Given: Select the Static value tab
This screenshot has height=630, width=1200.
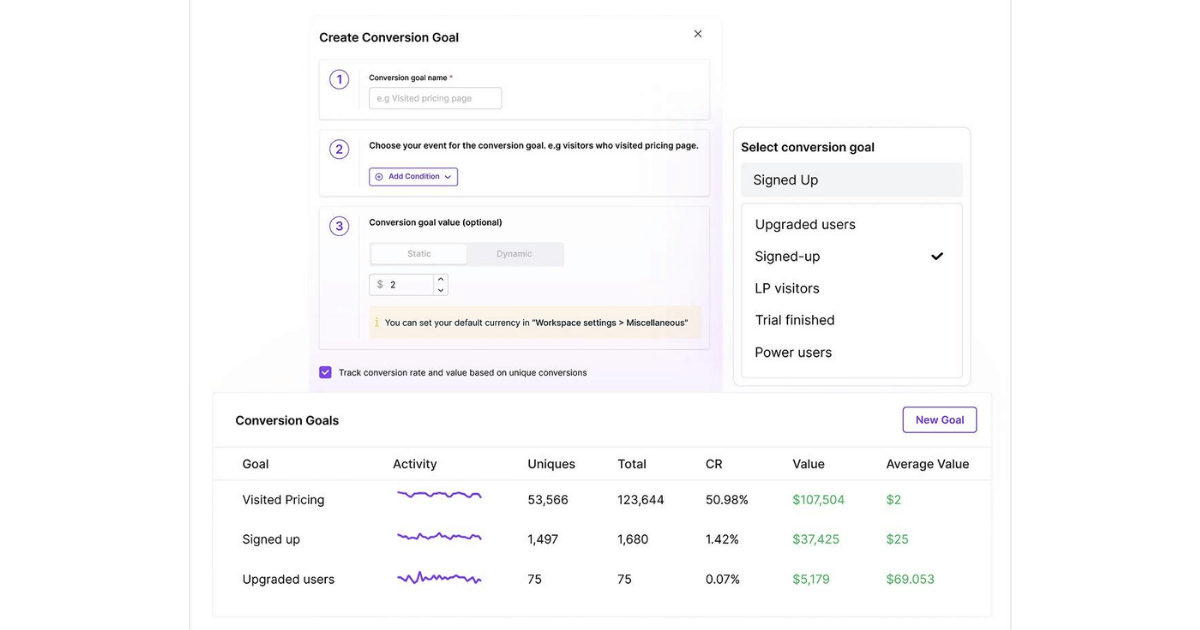Looking at the screenshot, I should (x=419, y=254).
